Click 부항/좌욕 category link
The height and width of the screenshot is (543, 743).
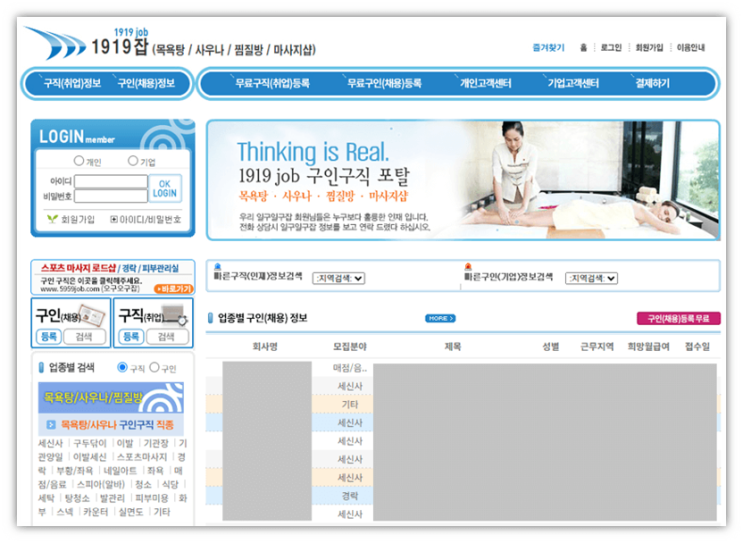[74, 471]
